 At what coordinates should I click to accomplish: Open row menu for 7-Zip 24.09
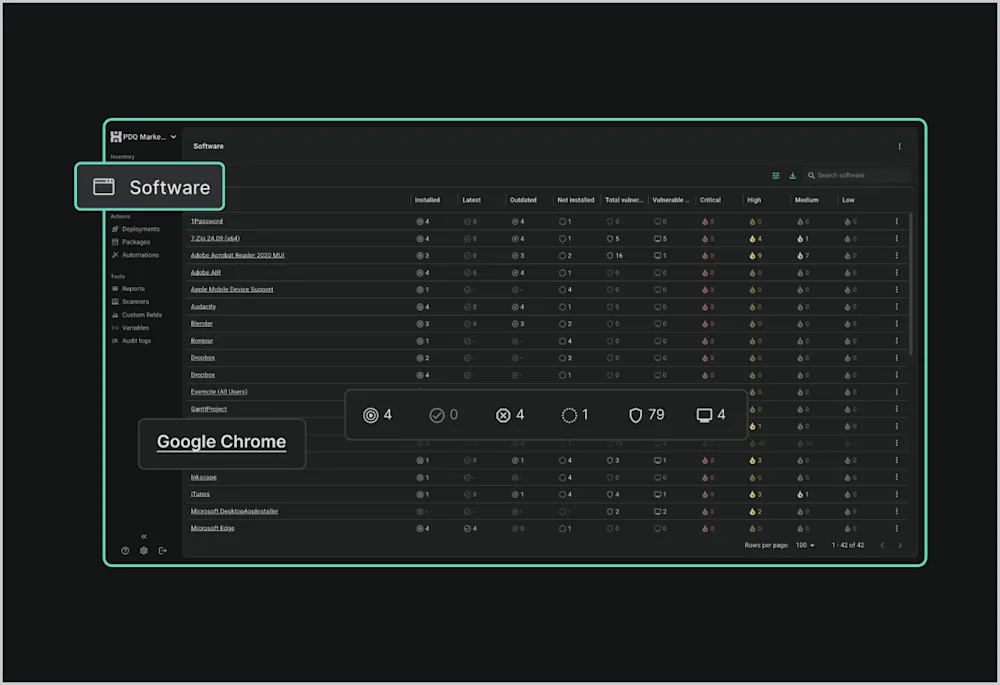pos(896,239)
